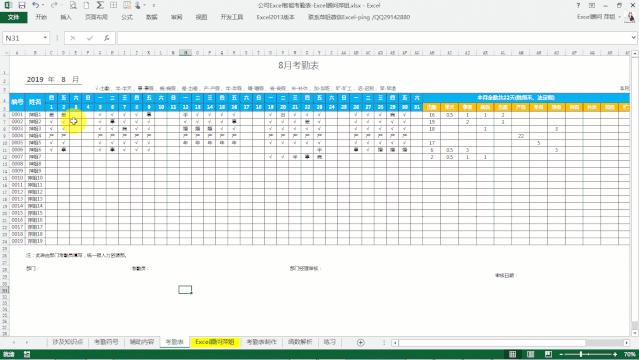Confirm entry with the checkmark icon
This screenshot has height=360, width=639.
[x=90, y=38]
